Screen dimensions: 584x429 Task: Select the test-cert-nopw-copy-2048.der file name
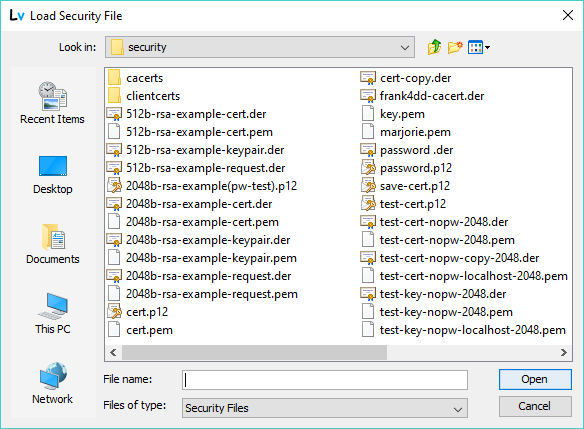click(460, 258)
